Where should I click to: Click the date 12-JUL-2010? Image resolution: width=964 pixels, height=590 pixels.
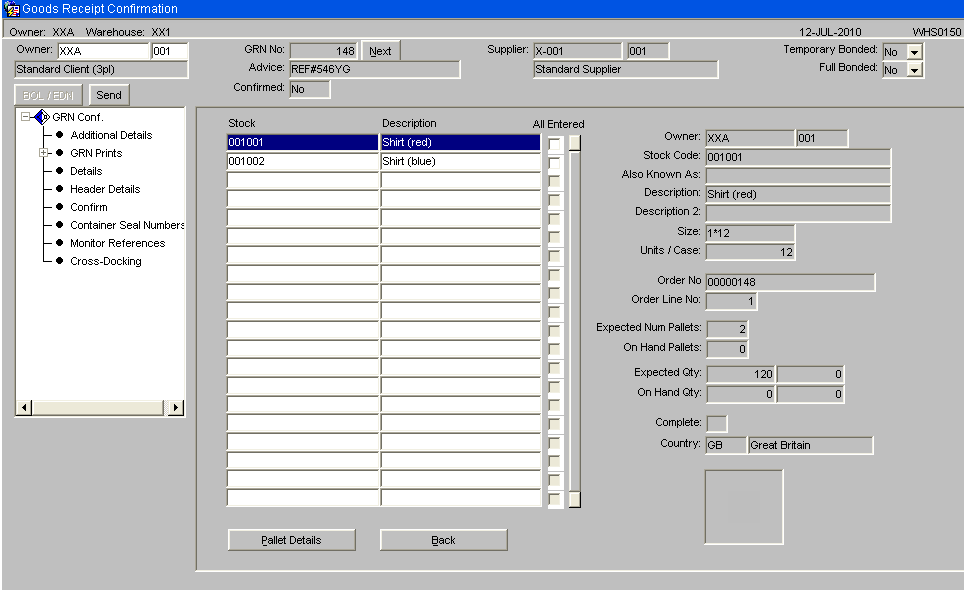pyautogui.click(x=830, y=32)
